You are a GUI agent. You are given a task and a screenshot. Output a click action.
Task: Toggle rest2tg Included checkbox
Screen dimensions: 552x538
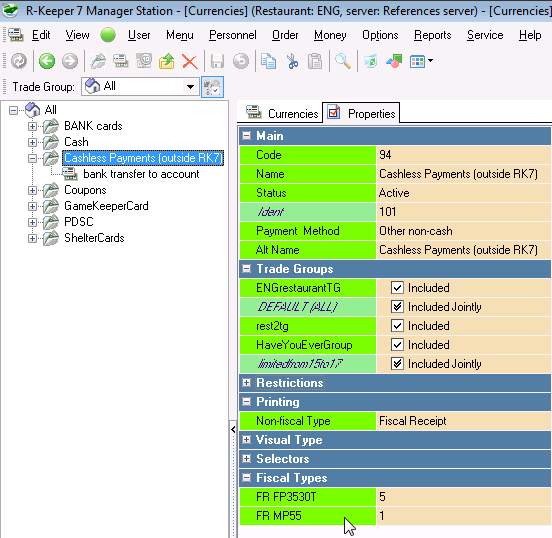pos(397,326)
